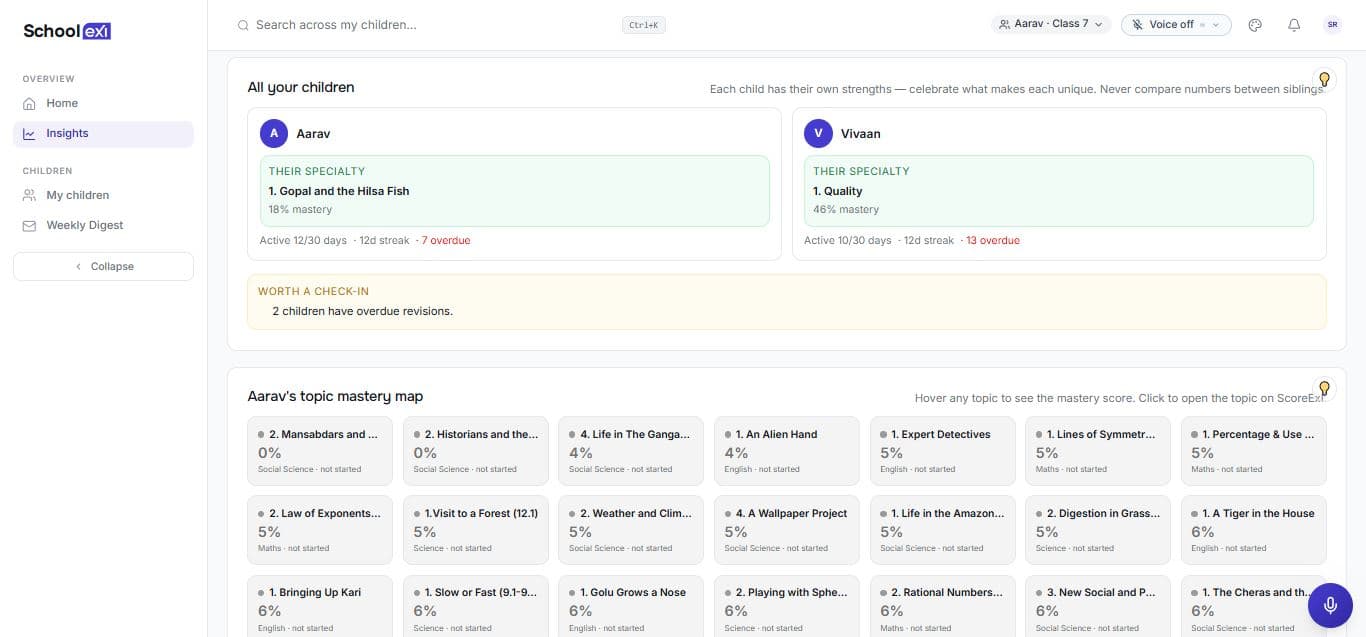This screenshot has height=637, width=1366.
Task: Open topic 1. Bringing Up Kari
Action: click(320, 606)
